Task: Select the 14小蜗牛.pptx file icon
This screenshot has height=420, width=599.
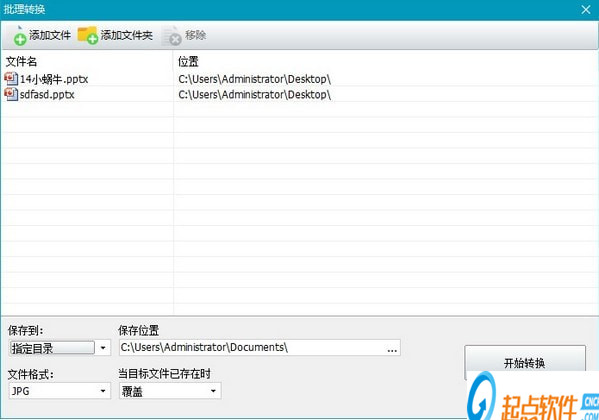Action: pos(11,79)
